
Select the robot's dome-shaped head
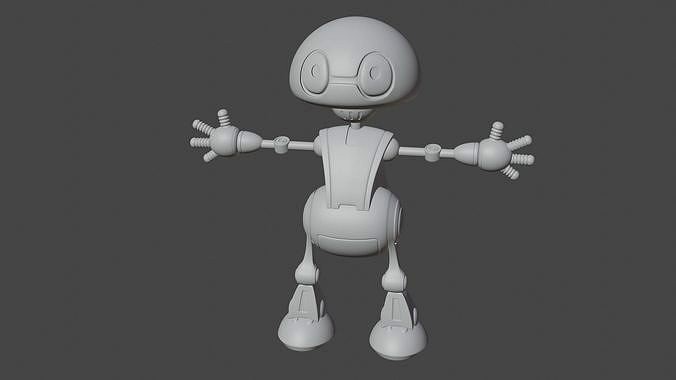(x=354, y=62)
